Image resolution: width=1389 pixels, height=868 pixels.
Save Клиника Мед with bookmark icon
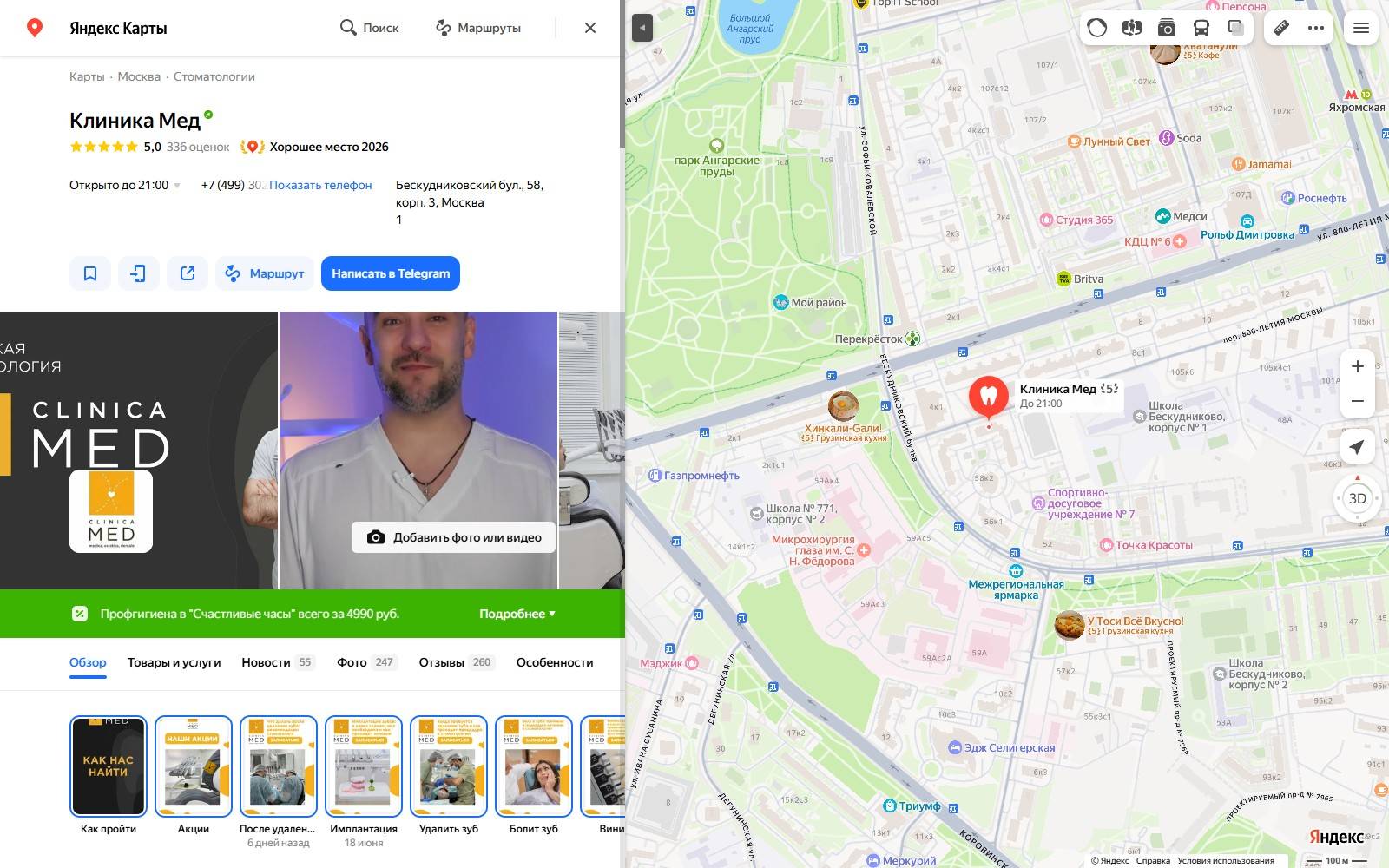click(x=90, y=273)
